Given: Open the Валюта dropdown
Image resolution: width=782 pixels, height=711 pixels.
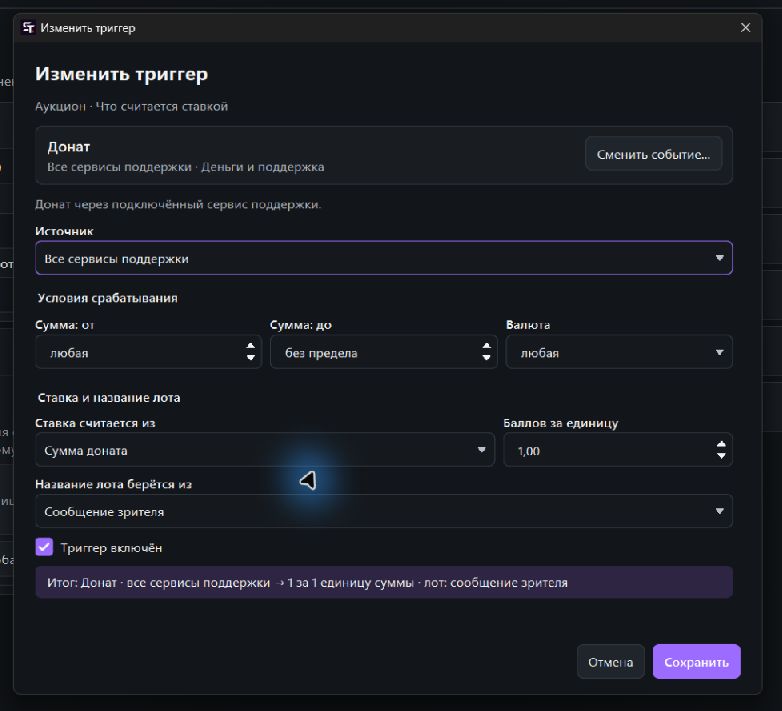Looking at the screenshot, I should tap(619, 352).
